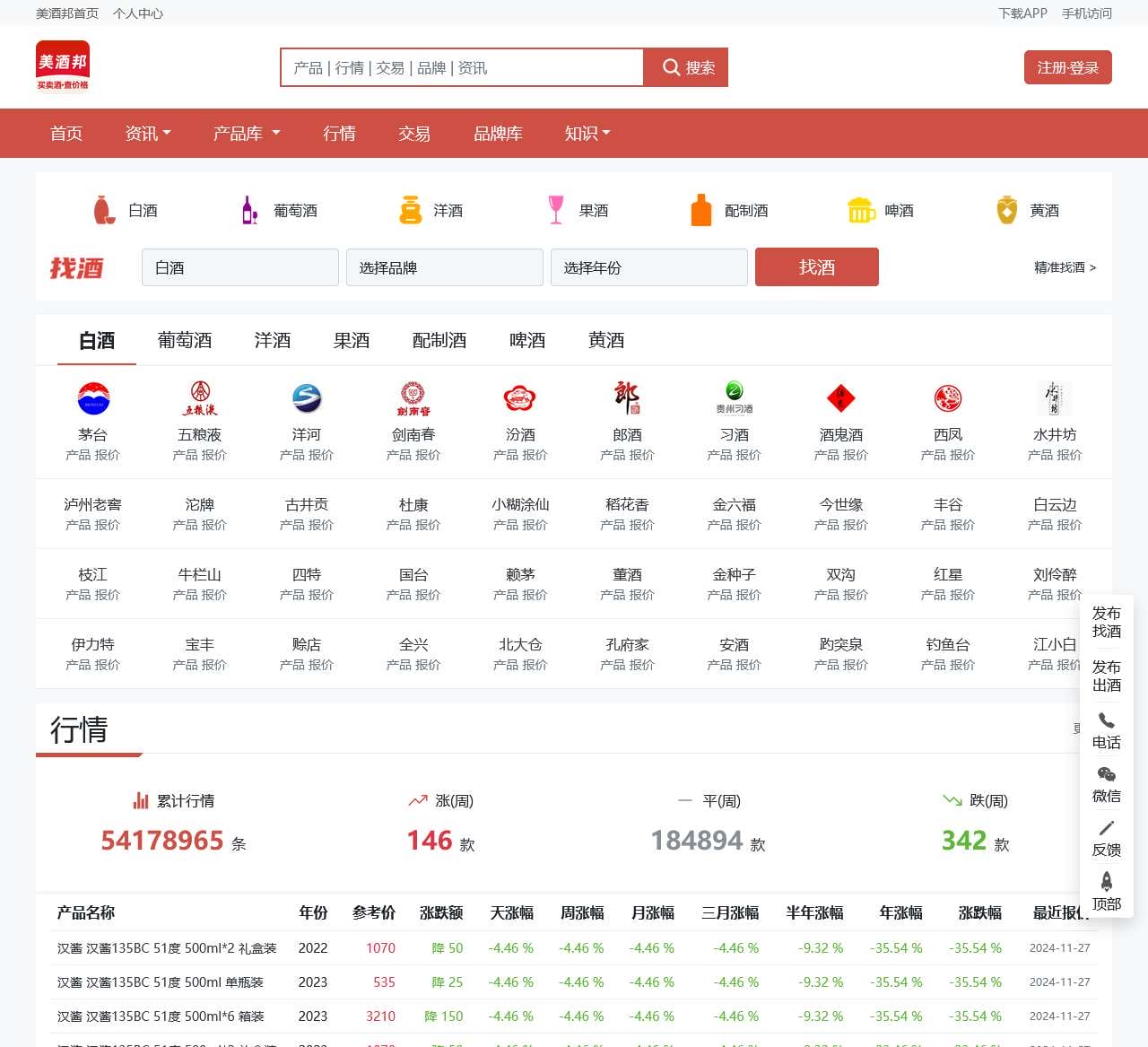This screenshot has height=1047, width=1148.
Task: Open the 选择品牌 brand selector
Action: coord(445,267)
